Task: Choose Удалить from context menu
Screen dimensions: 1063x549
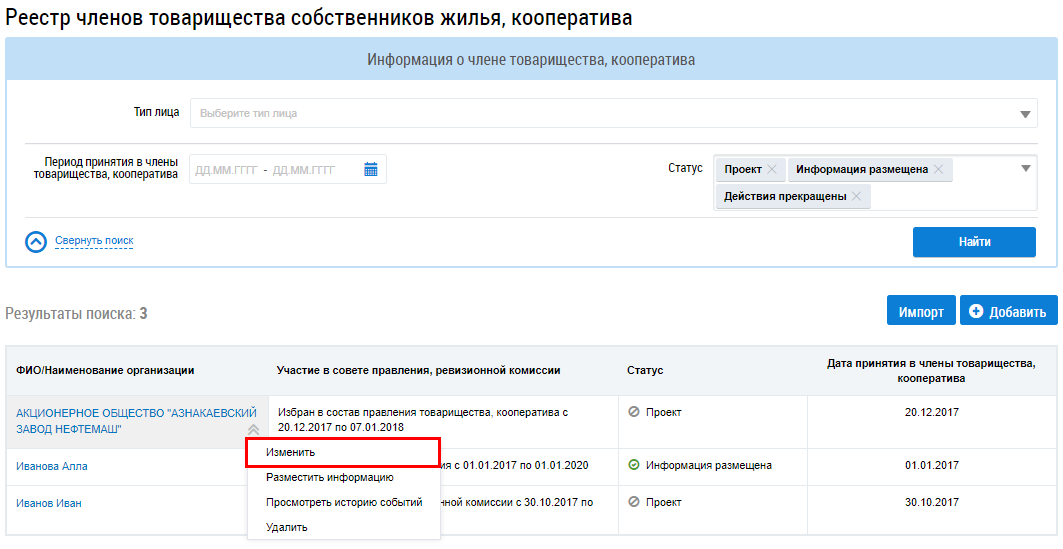Action: point(344,527)
